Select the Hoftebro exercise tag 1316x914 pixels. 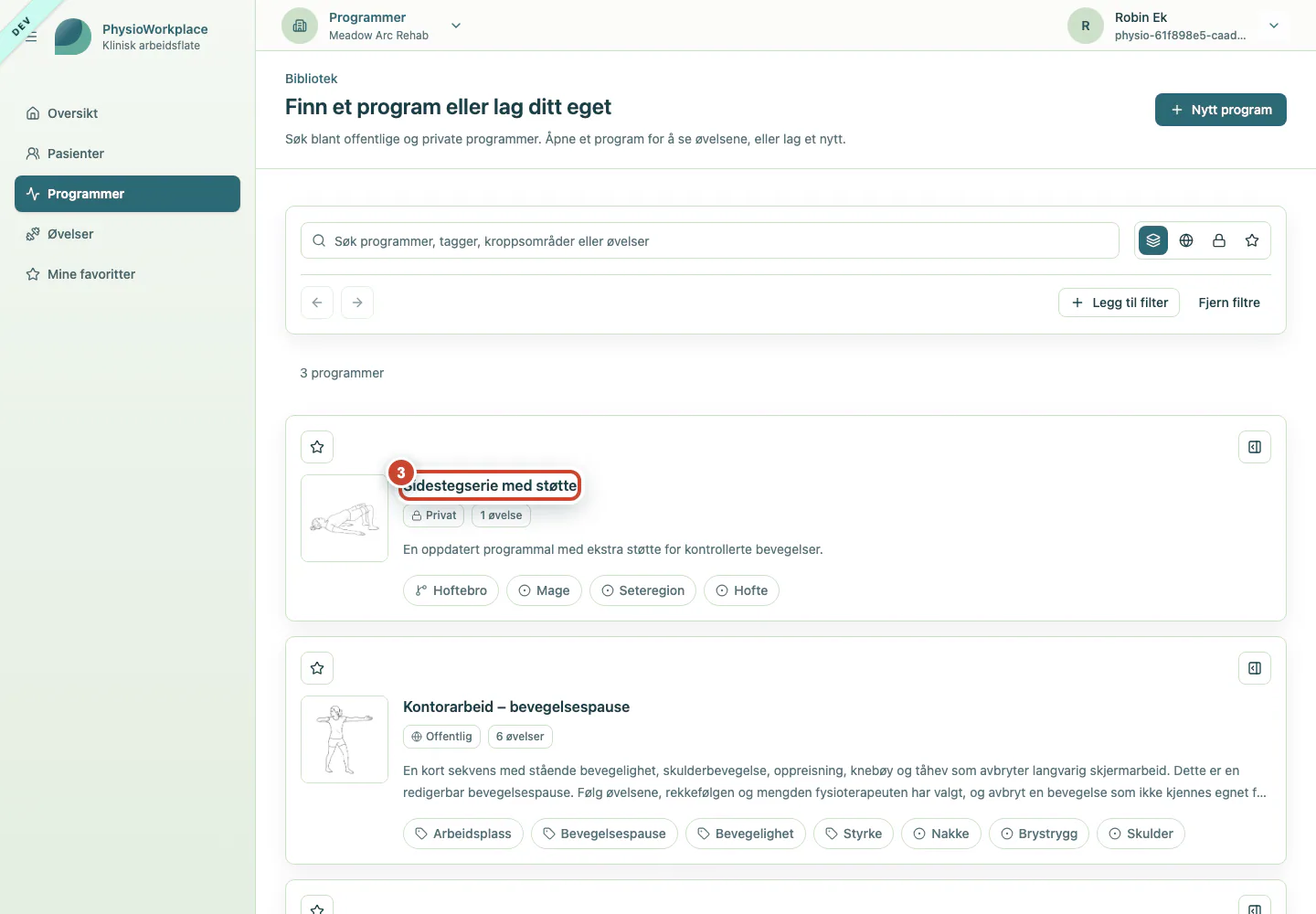click(x=451, y=590)
